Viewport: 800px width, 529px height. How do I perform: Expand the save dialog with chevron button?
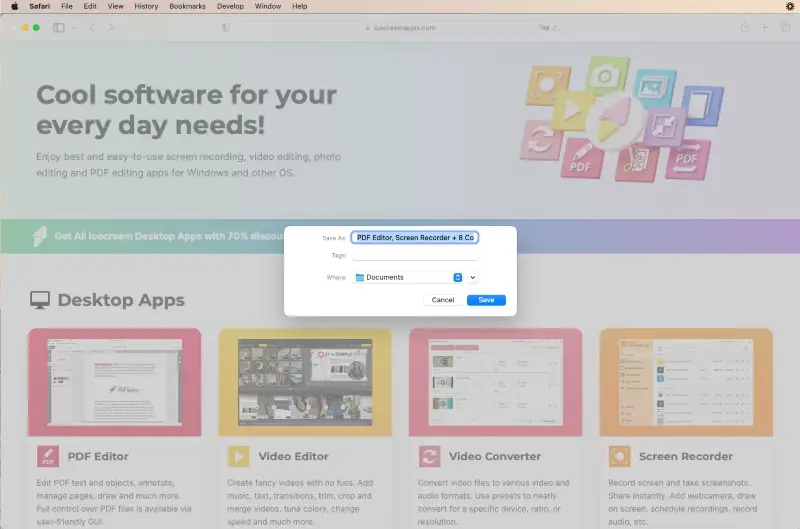472,278
